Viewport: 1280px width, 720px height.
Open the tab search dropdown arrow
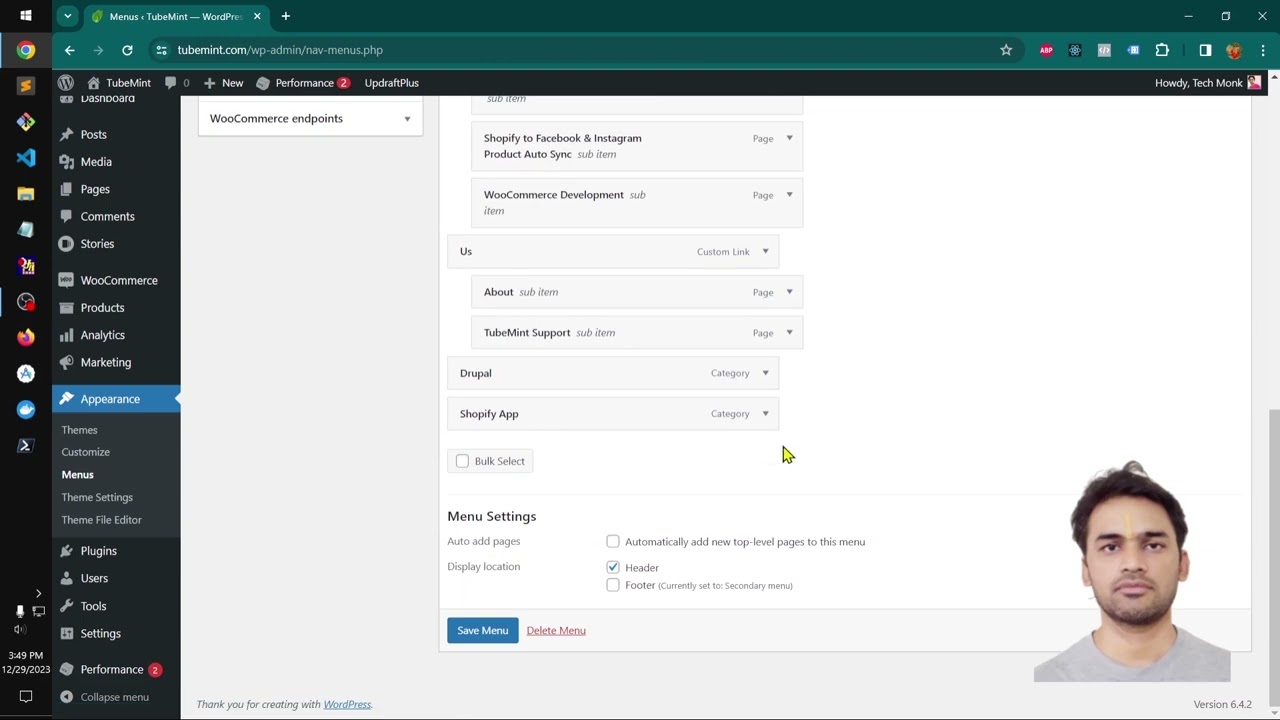click(x=67, y=16)
